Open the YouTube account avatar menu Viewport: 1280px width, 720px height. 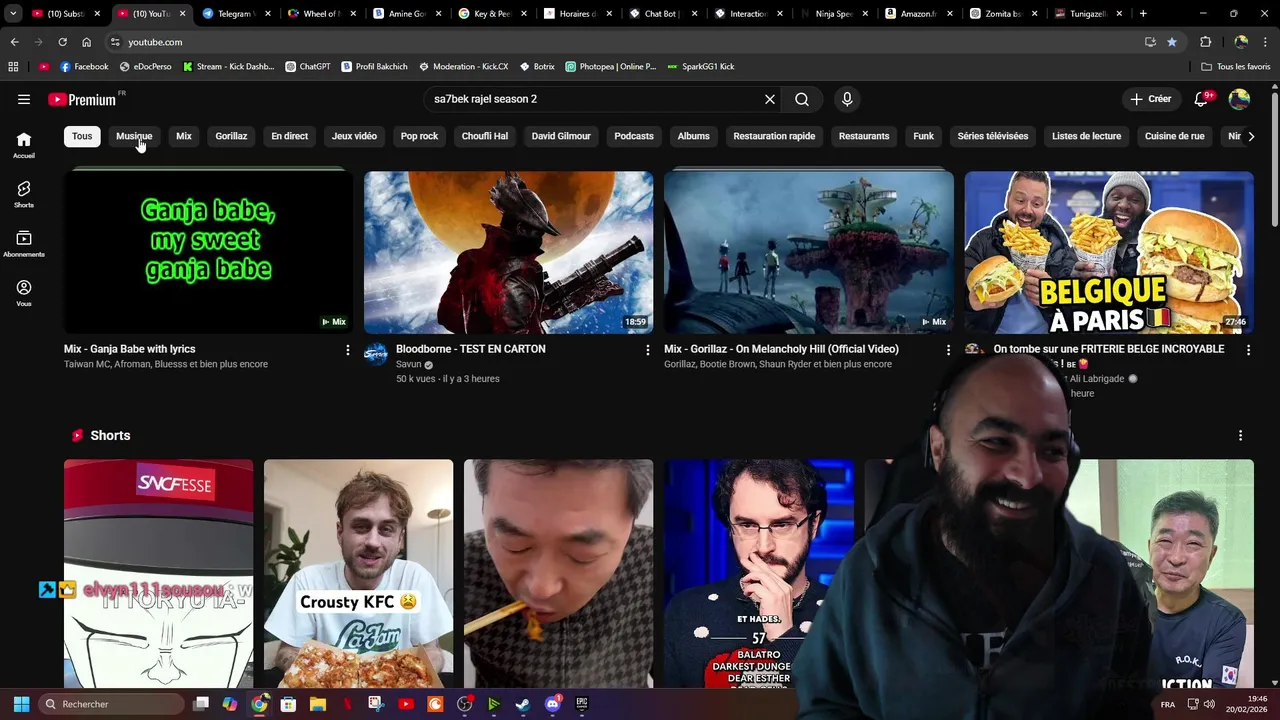1239,99
